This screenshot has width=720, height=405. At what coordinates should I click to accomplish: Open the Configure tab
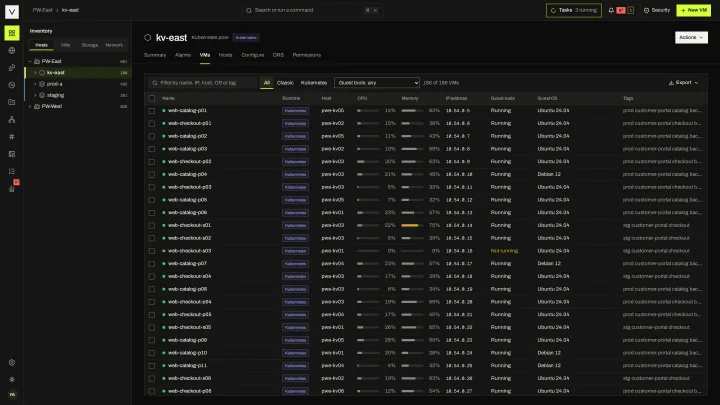pos(253,55)
